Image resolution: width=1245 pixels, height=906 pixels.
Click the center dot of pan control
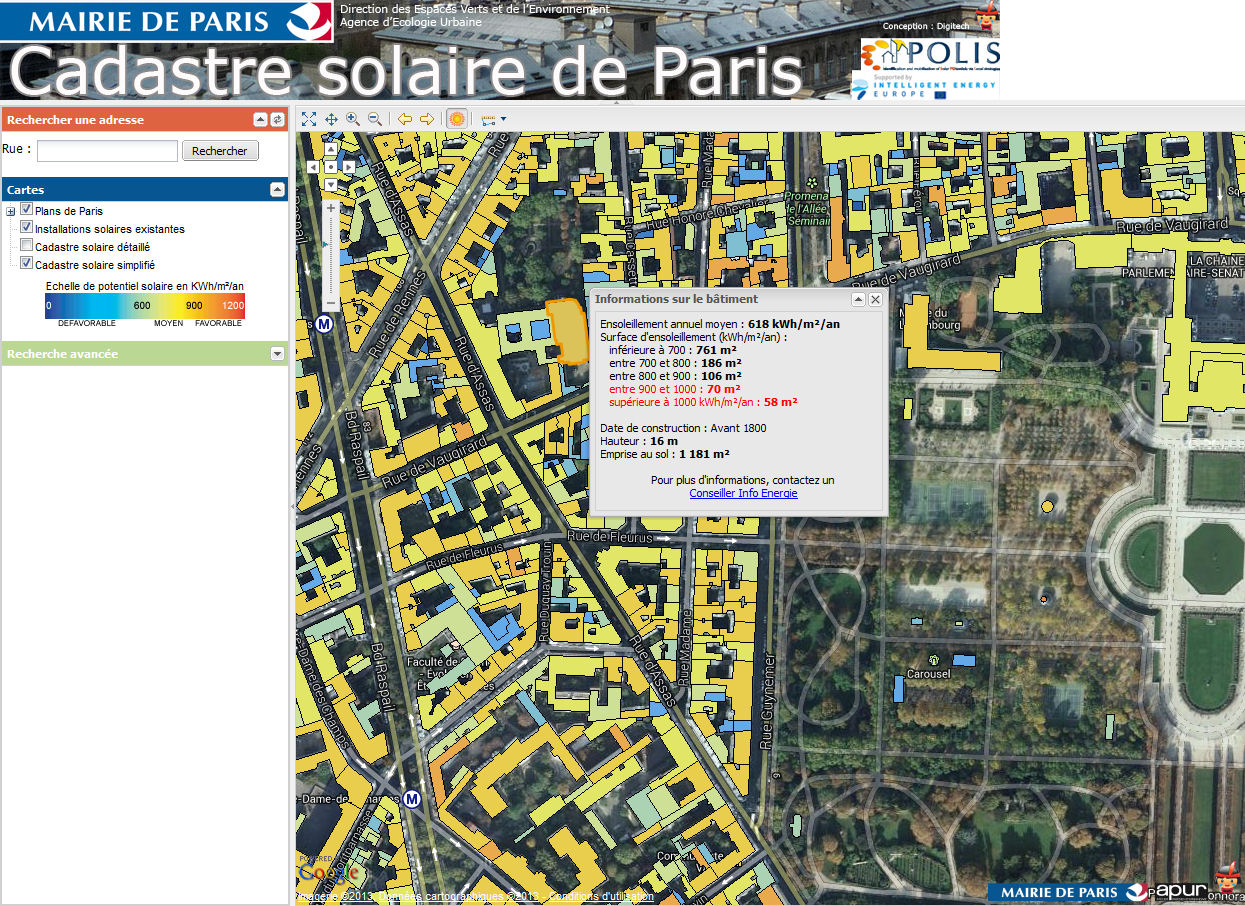pyautogui.click(x=331, y=166)
